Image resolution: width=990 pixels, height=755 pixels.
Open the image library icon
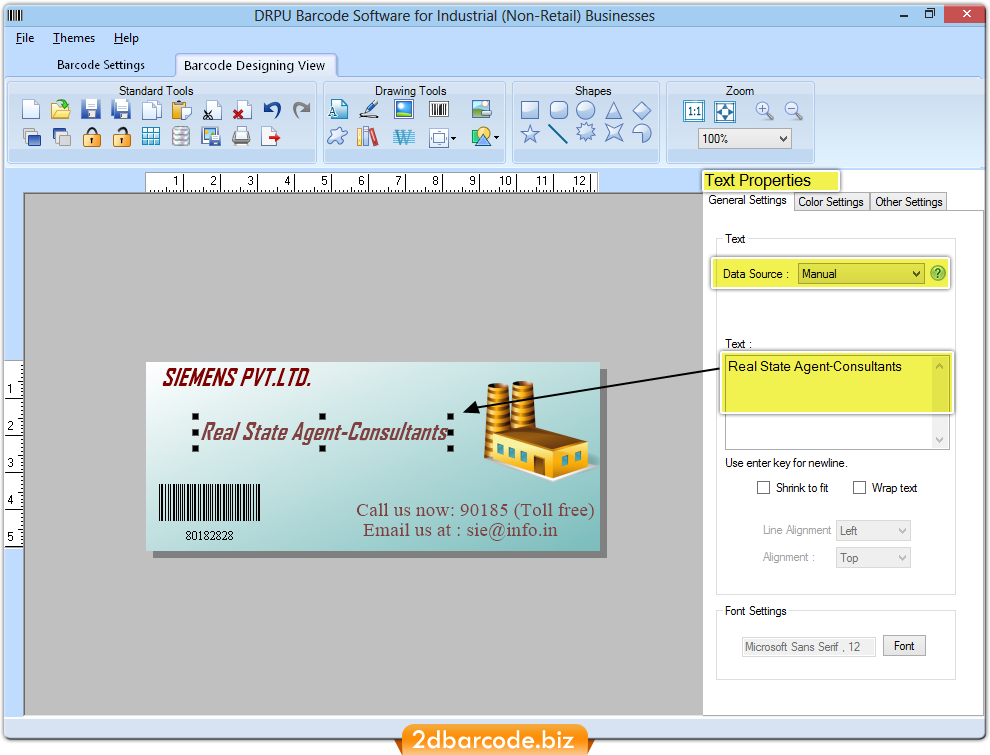click(481, 110)
